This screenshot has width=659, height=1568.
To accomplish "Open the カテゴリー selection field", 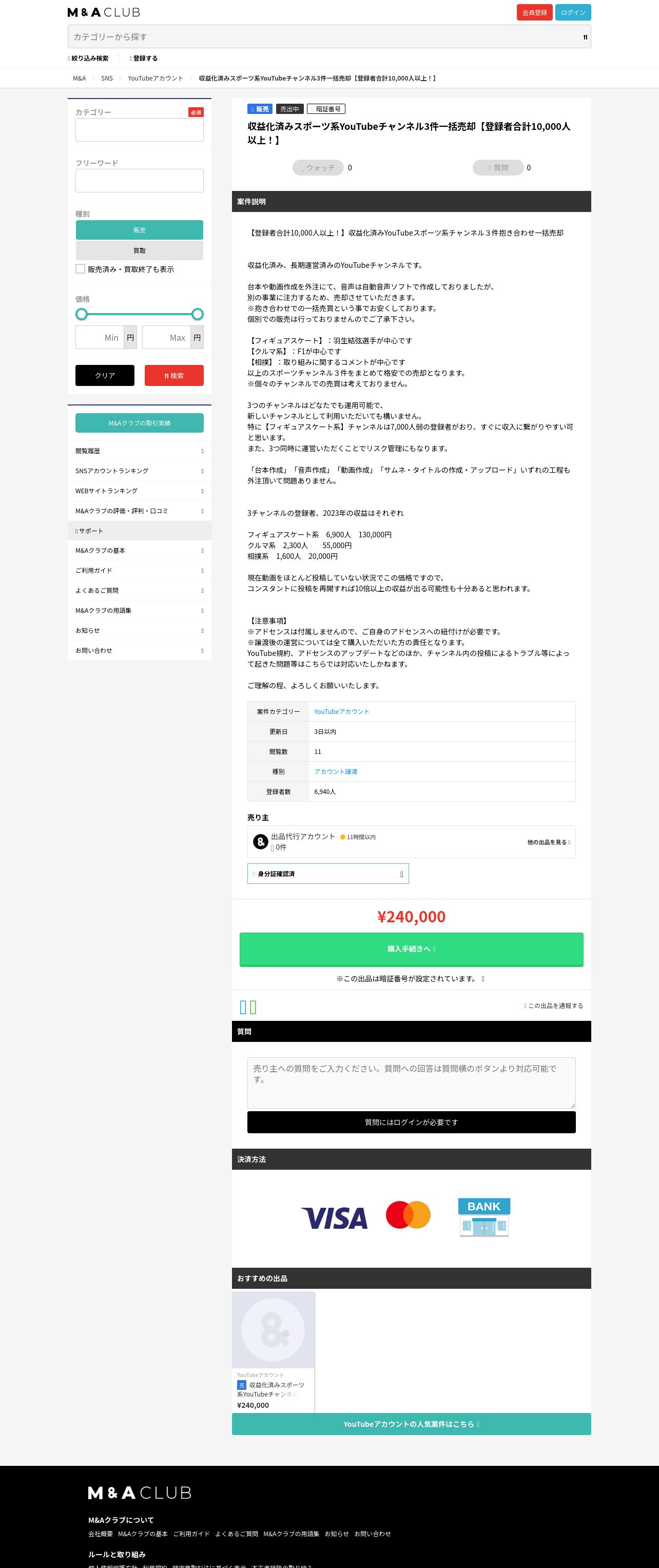I will point(140,130).
